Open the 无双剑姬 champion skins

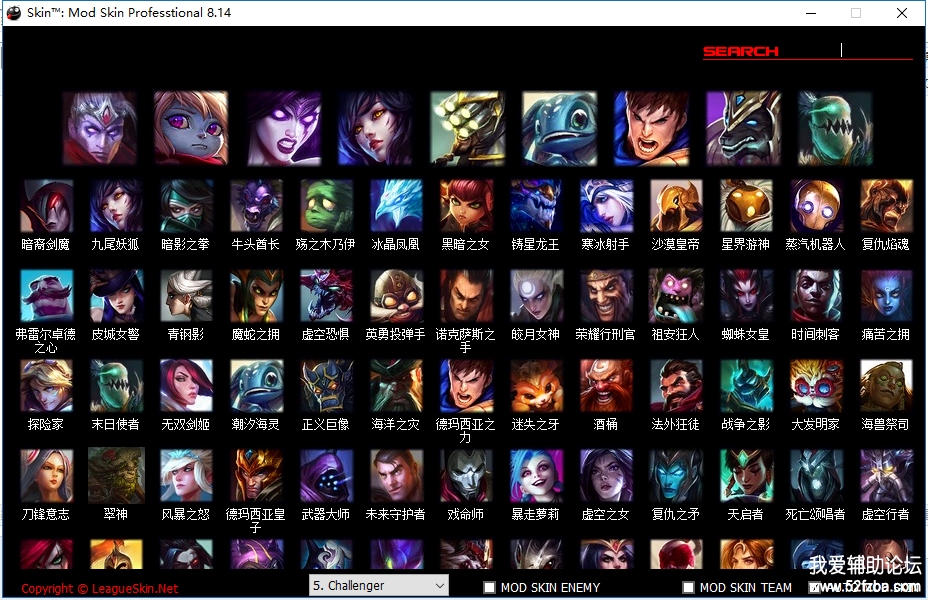pyautogui.click(x=186, y=386)
